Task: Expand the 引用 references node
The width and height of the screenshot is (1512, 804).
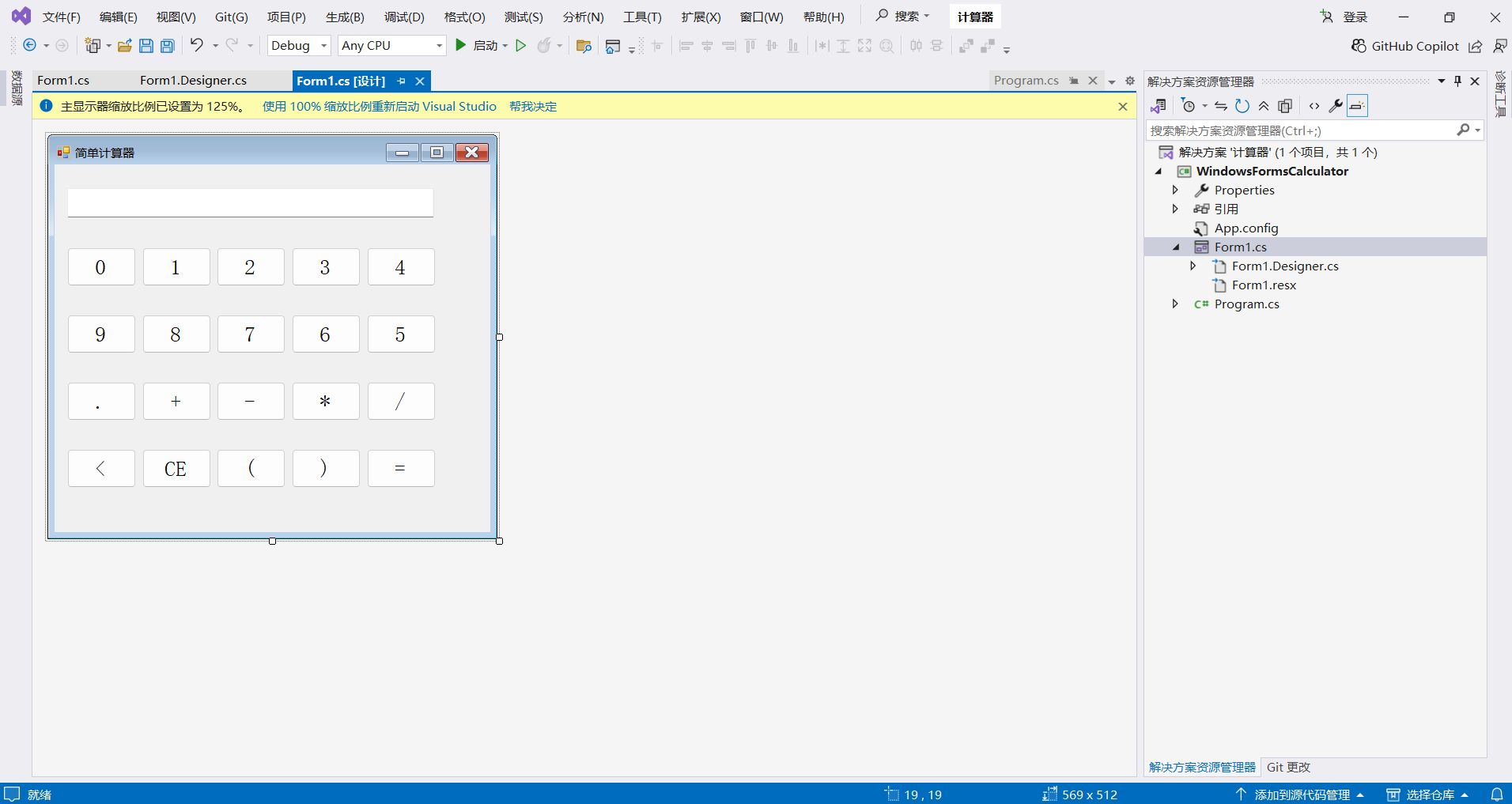Action: 1175,209
